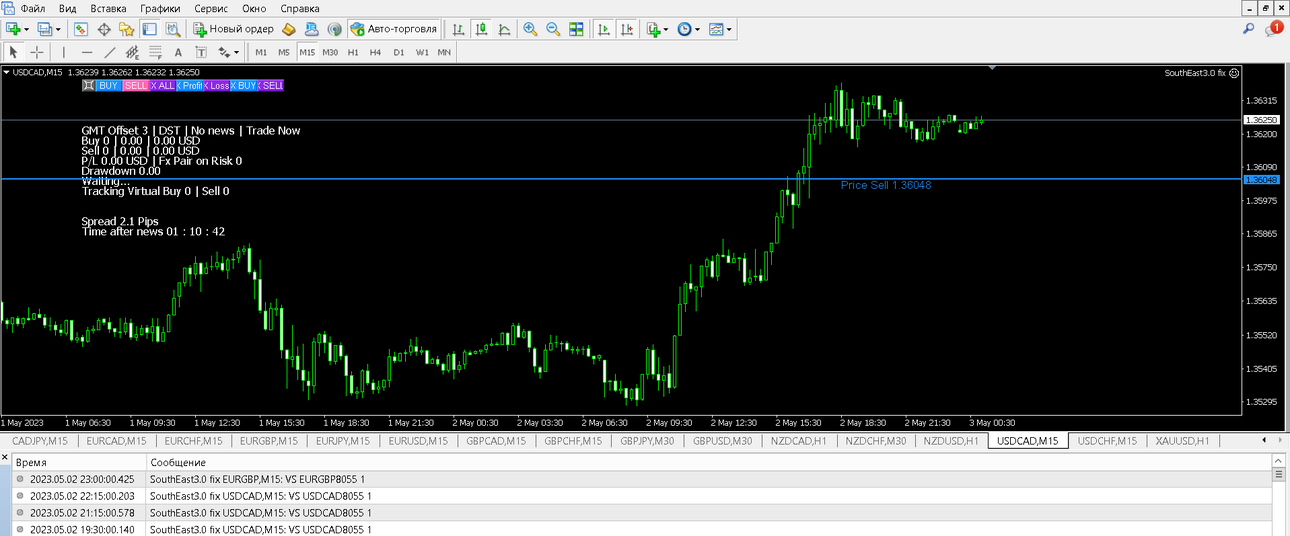The width and height of the screenshot is (1290, 536).
Task: Open the Файл menu
Action: [32, 8]
